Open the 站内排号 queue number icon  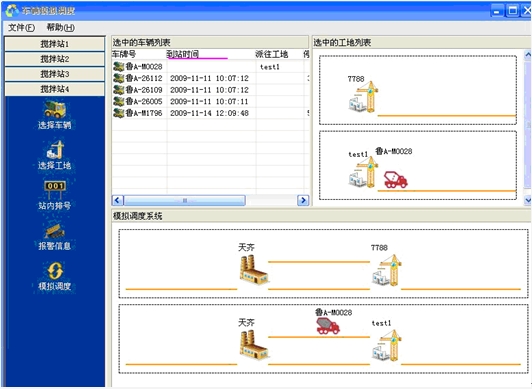[x=55, y=195]
